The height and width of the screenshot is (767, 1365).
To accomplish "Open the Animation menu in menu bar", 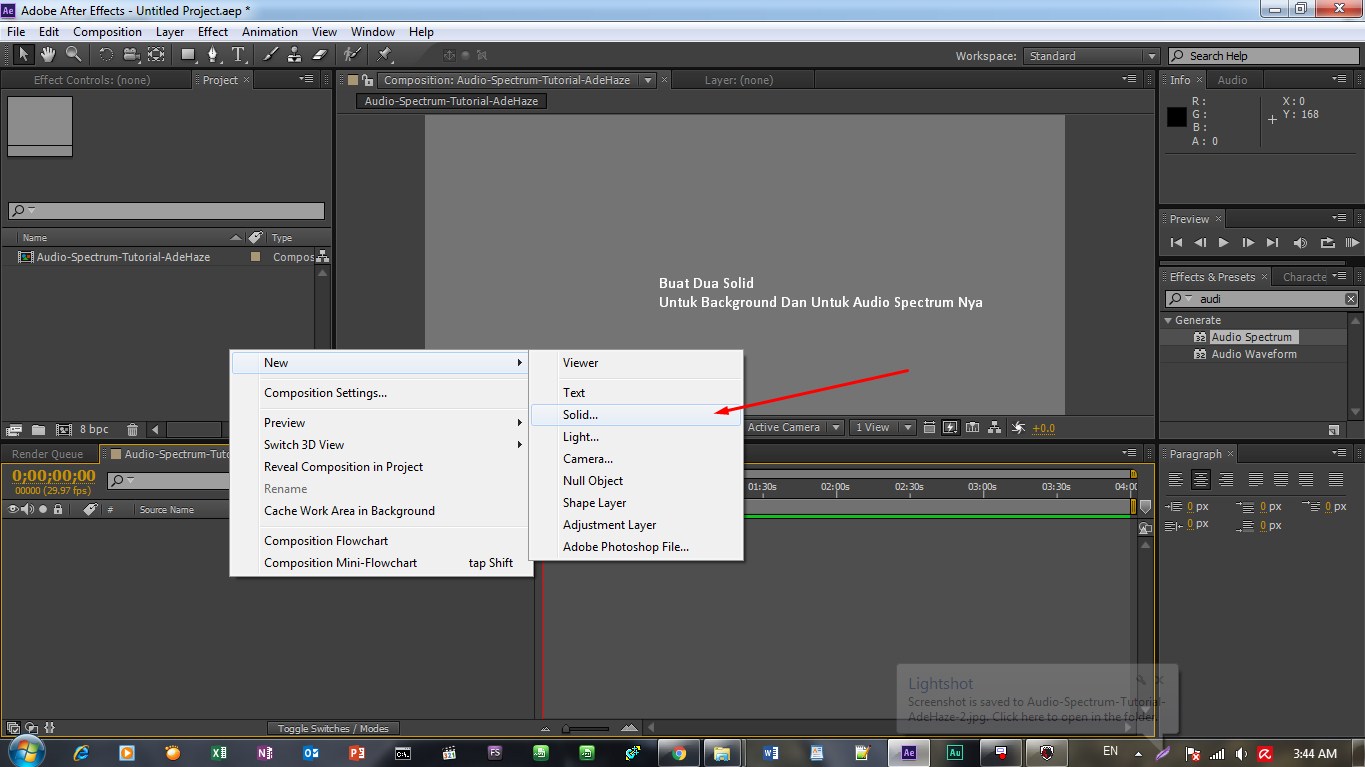I will pyautogui.click(x=270, y=32).
